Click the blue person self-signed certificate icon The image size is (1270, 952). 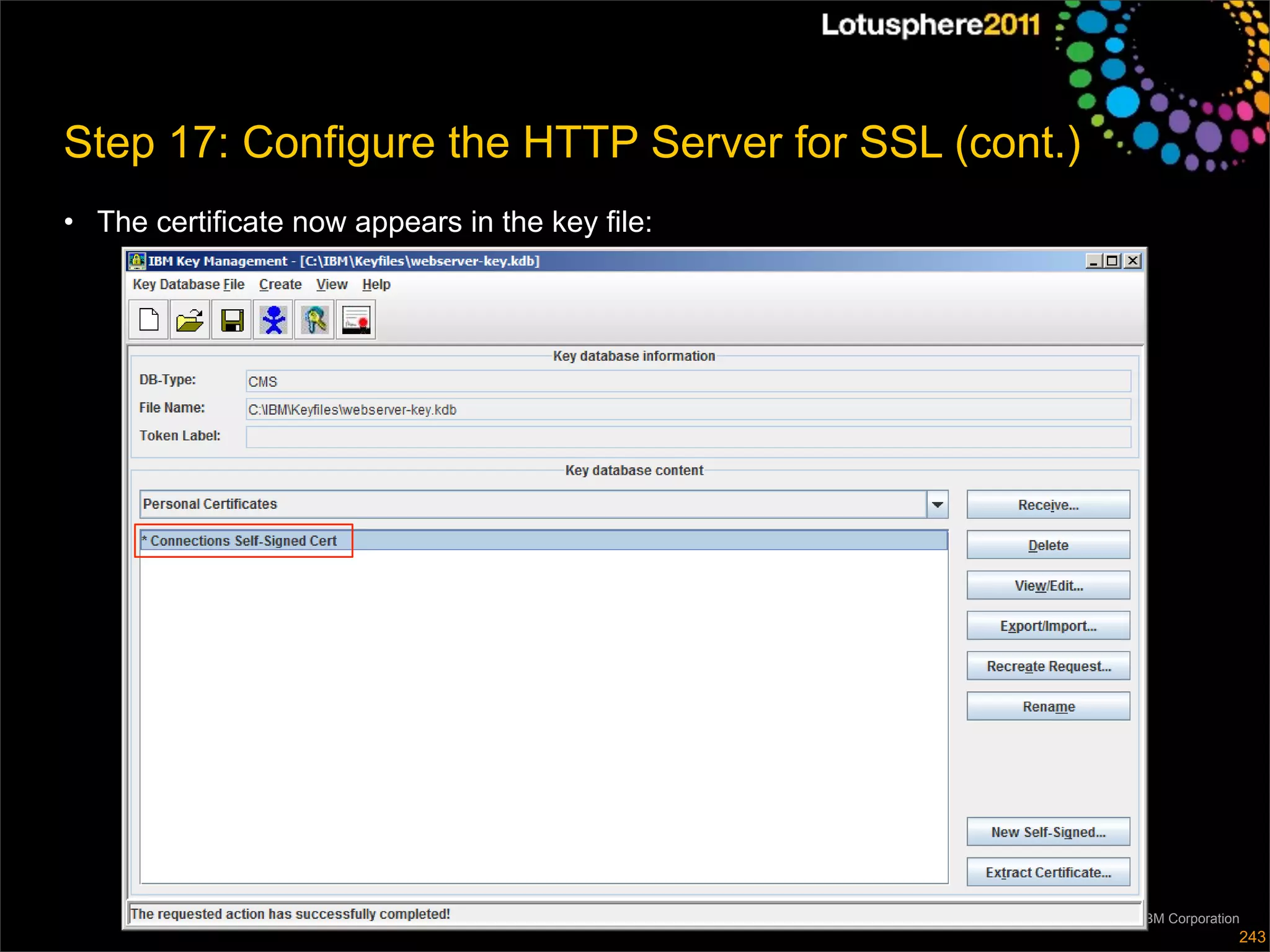273,320
